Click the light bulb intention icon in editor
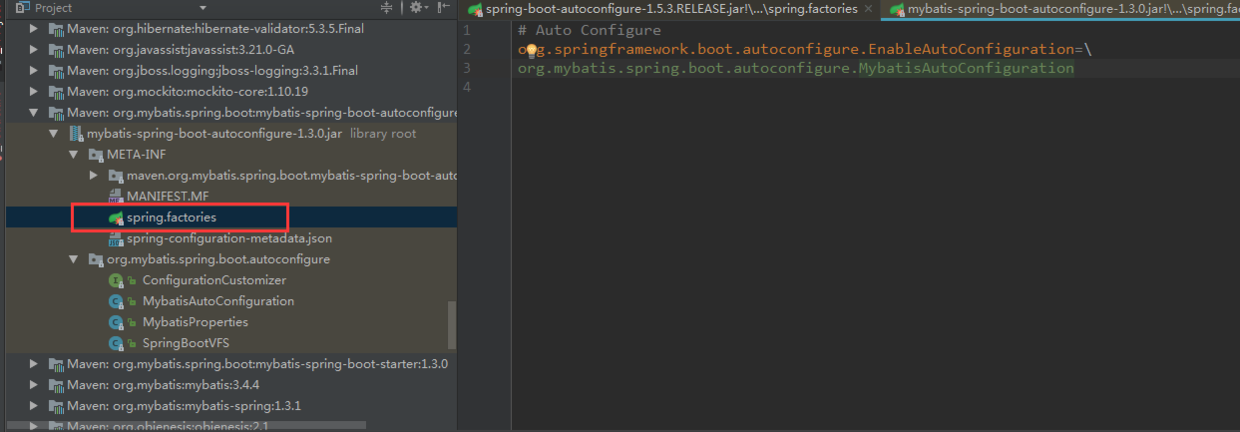This screenshot has height=432, width=1240. [532, 50]
